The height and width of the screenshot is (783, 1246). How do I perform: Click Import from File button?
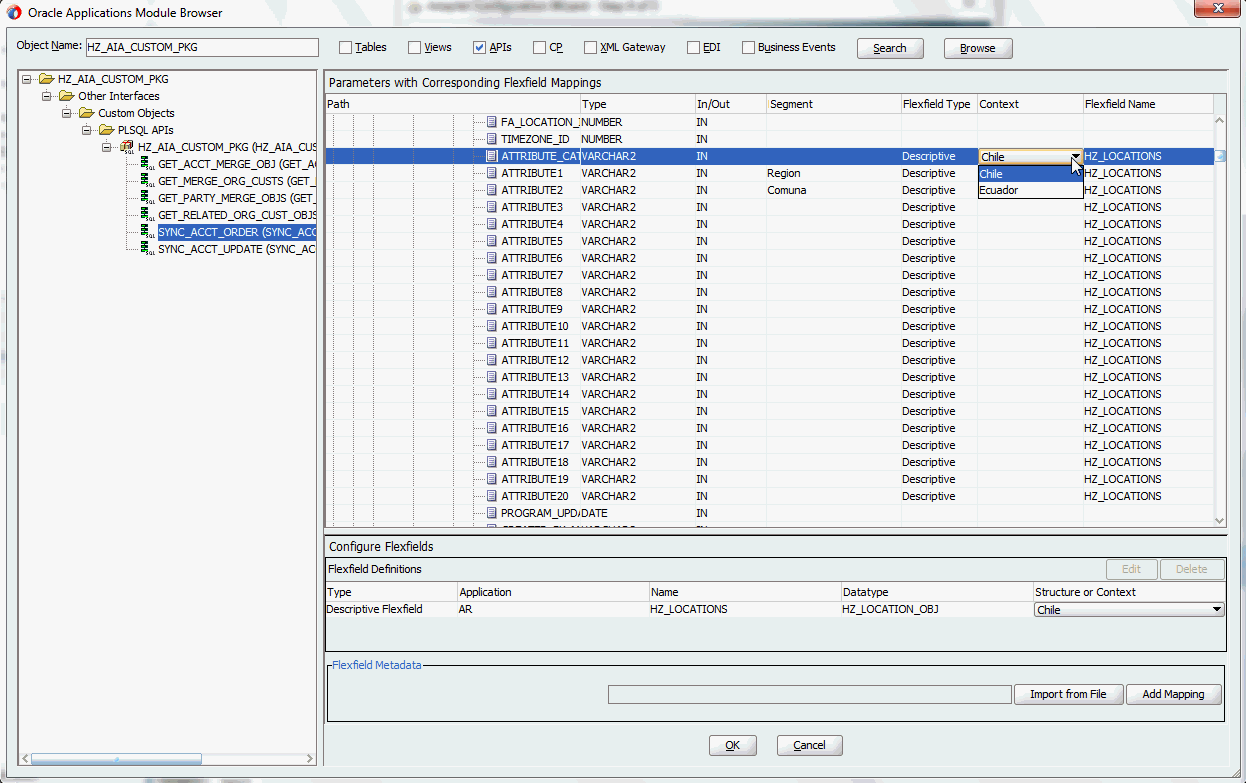click(x=1068, y=694)
